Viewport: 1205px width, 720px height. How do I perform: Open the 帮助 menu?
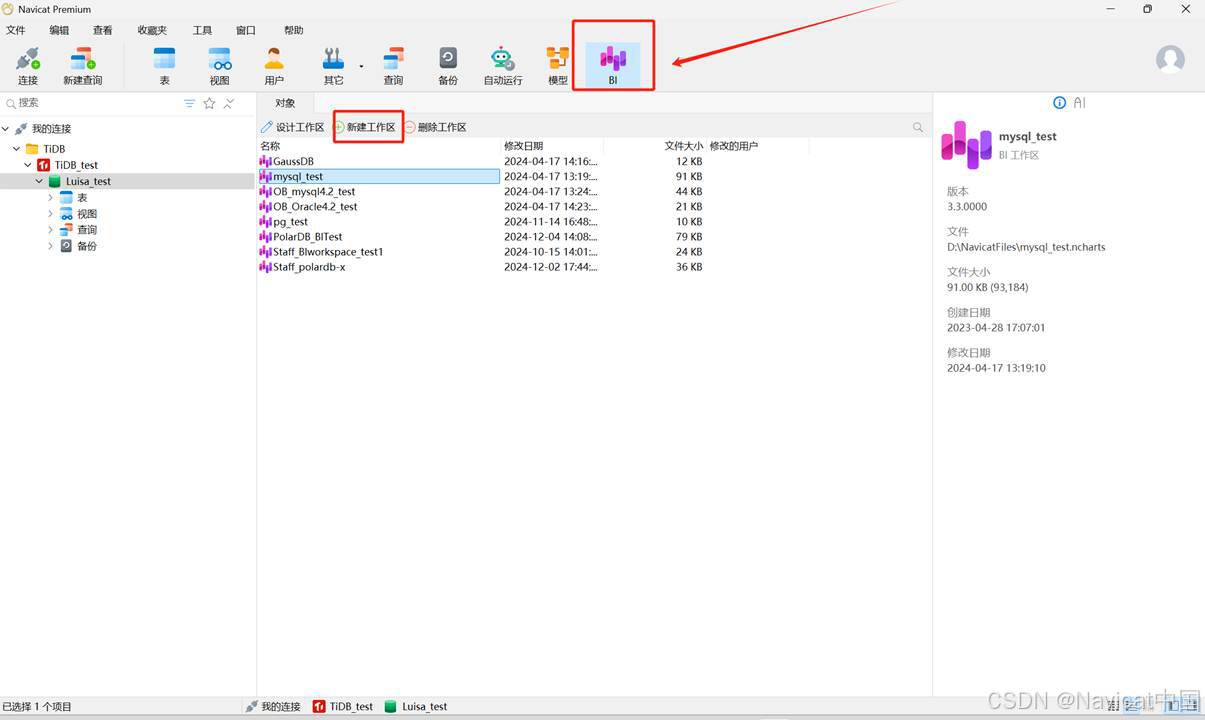click(294, 30)
